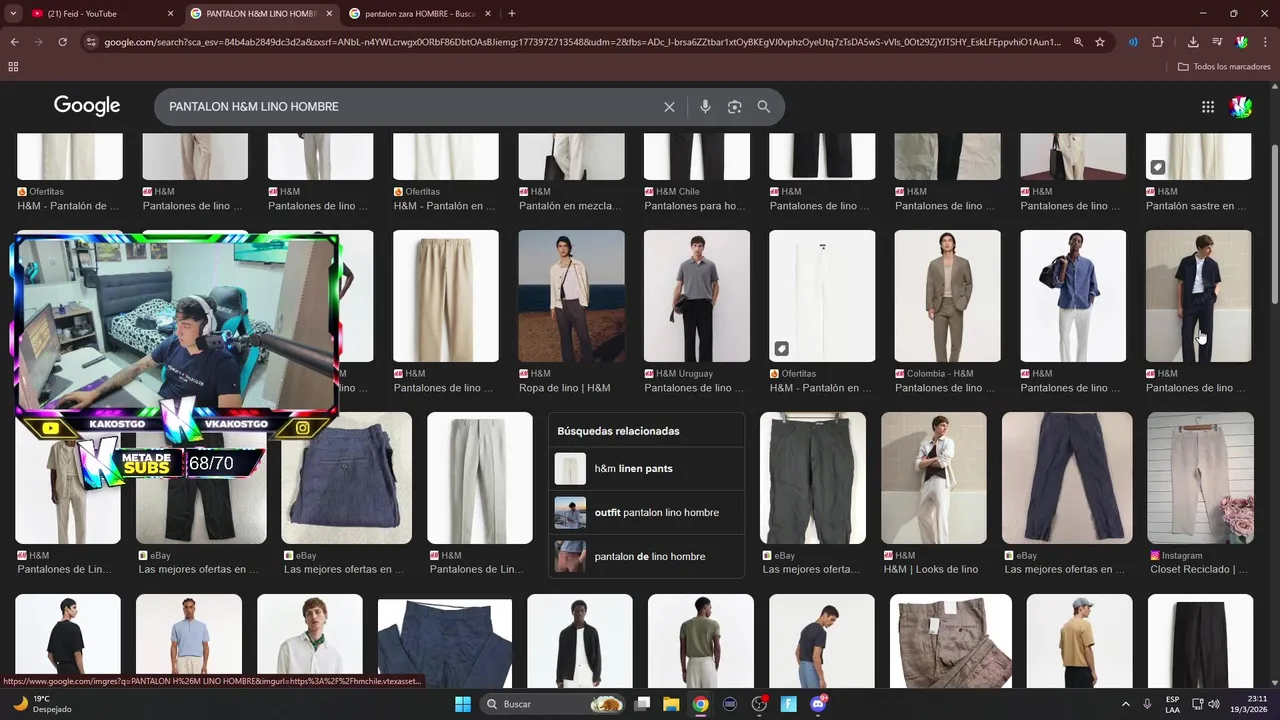This screenshot has width=1280, height=720.
Task: Open the Chrome three-dot menu
Action: pyautogui.click(x=1264, y=42)
